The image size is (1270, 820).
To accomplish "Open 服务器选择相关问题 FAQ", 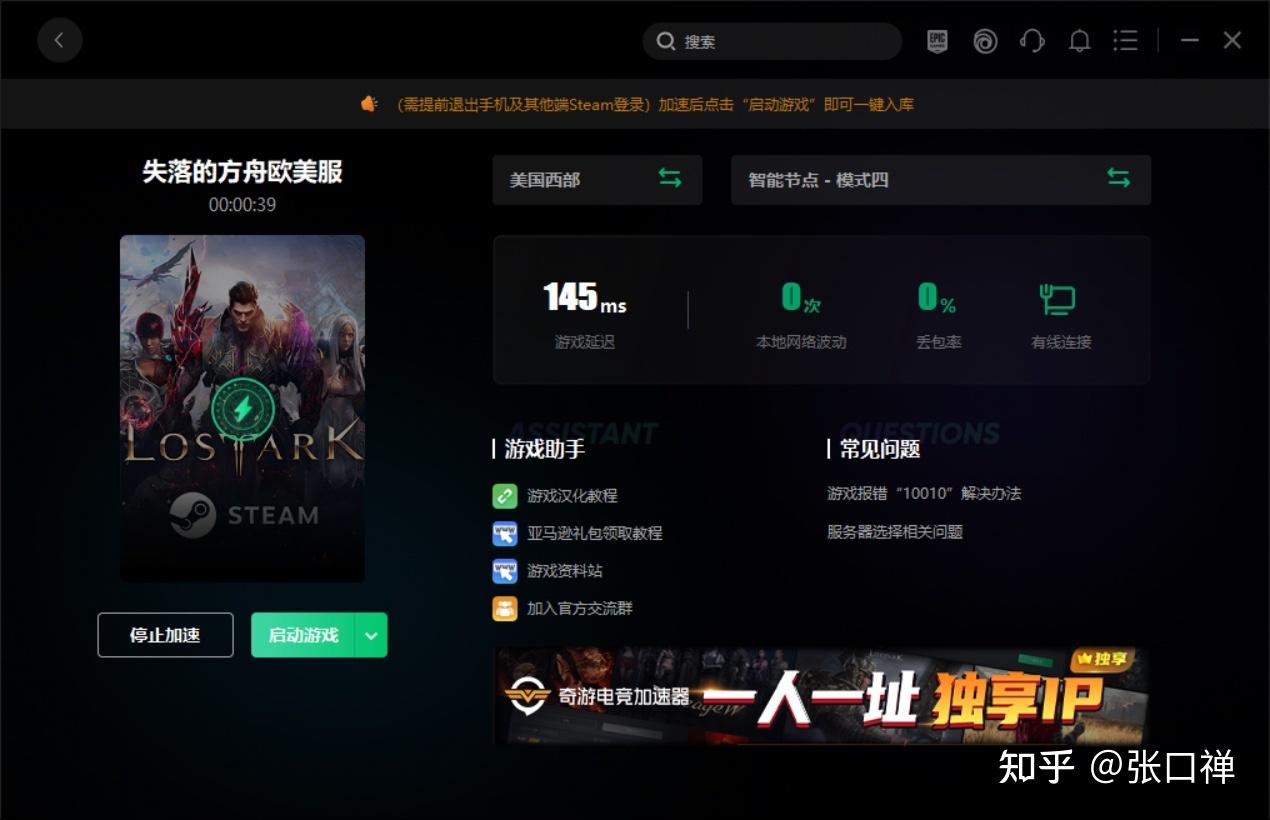I will pyautogui.click(x=895, y=532).
